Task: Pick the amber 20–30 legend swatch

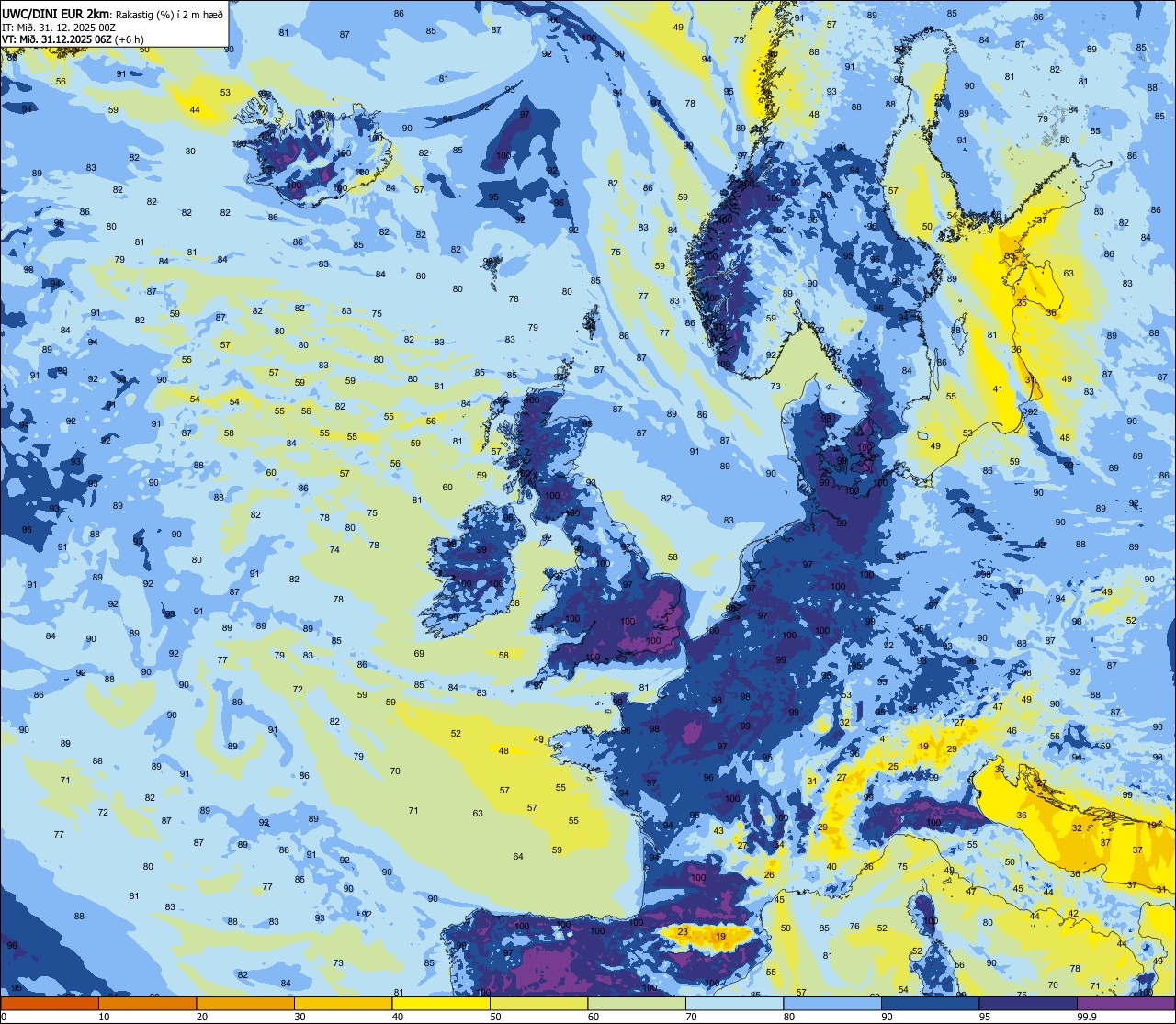Action: coord(245,1003)
